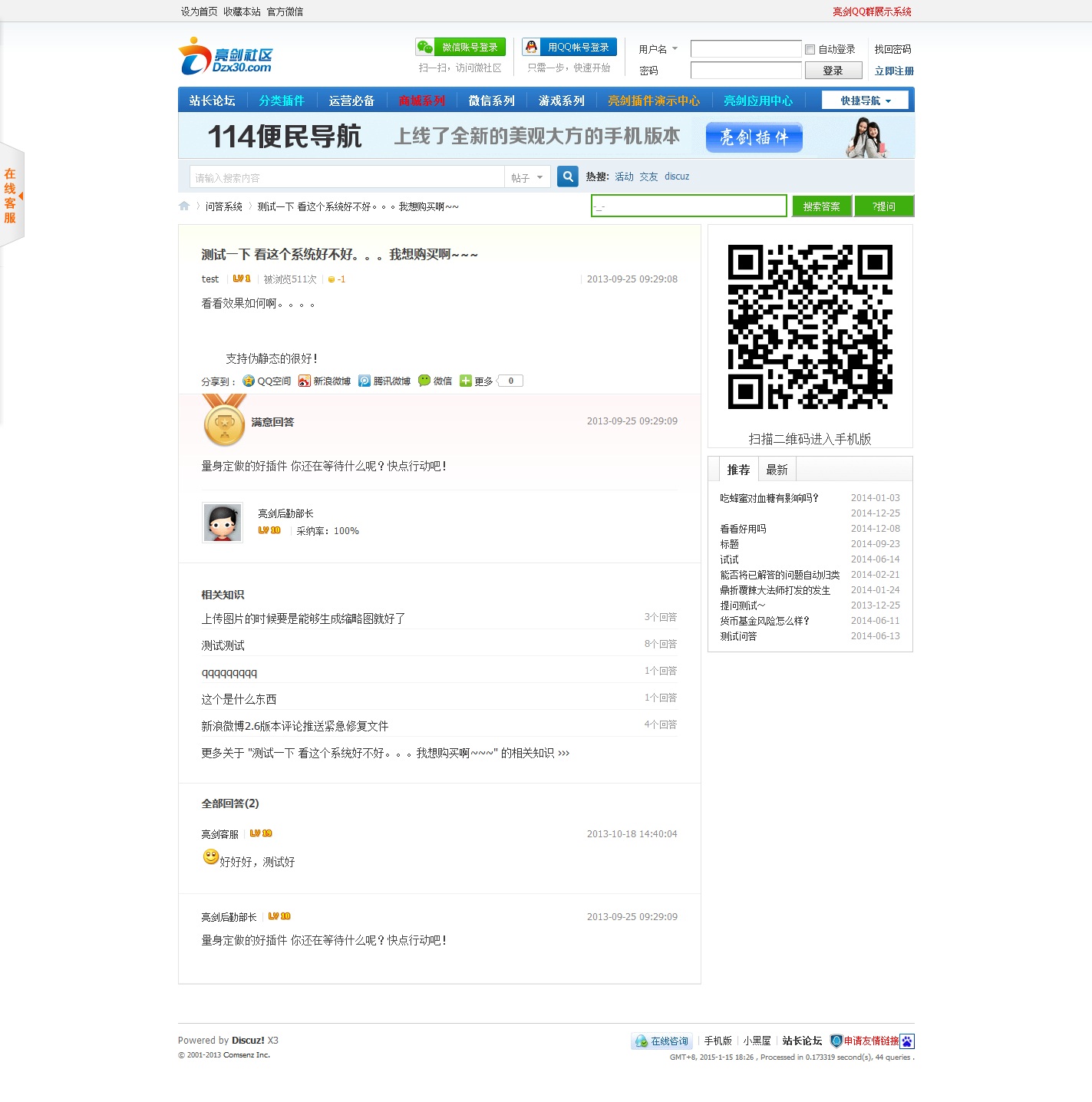This screenshot has height=1102, width=1092.
Task: Click the 亮剑后勤部长 avatar
Action: 223,523
